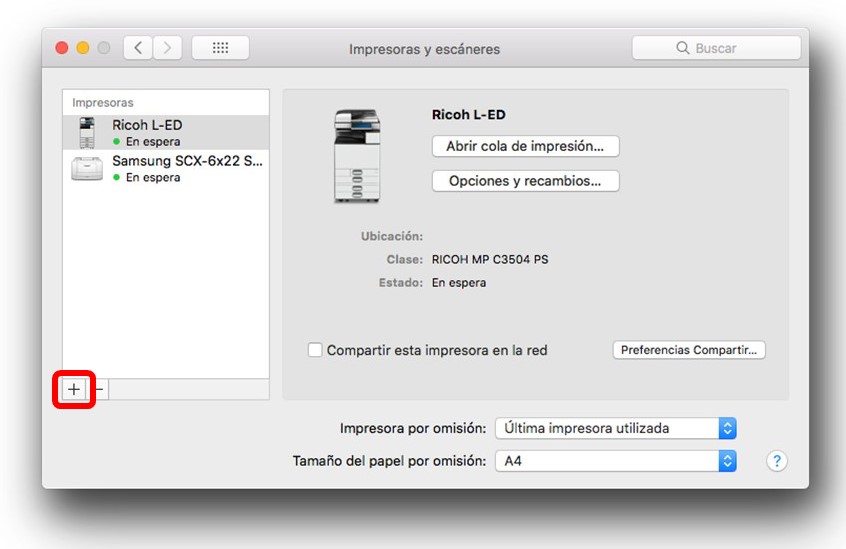Go back with the left chevron button
Image resolution: width=846 pixels, height=549 pixels.
pyautogui.click(x=138, y=48)
